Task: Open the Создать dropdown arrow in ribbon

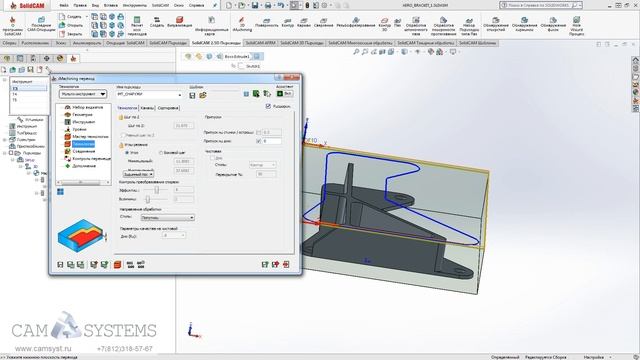Action: click(x=86, y=17)
